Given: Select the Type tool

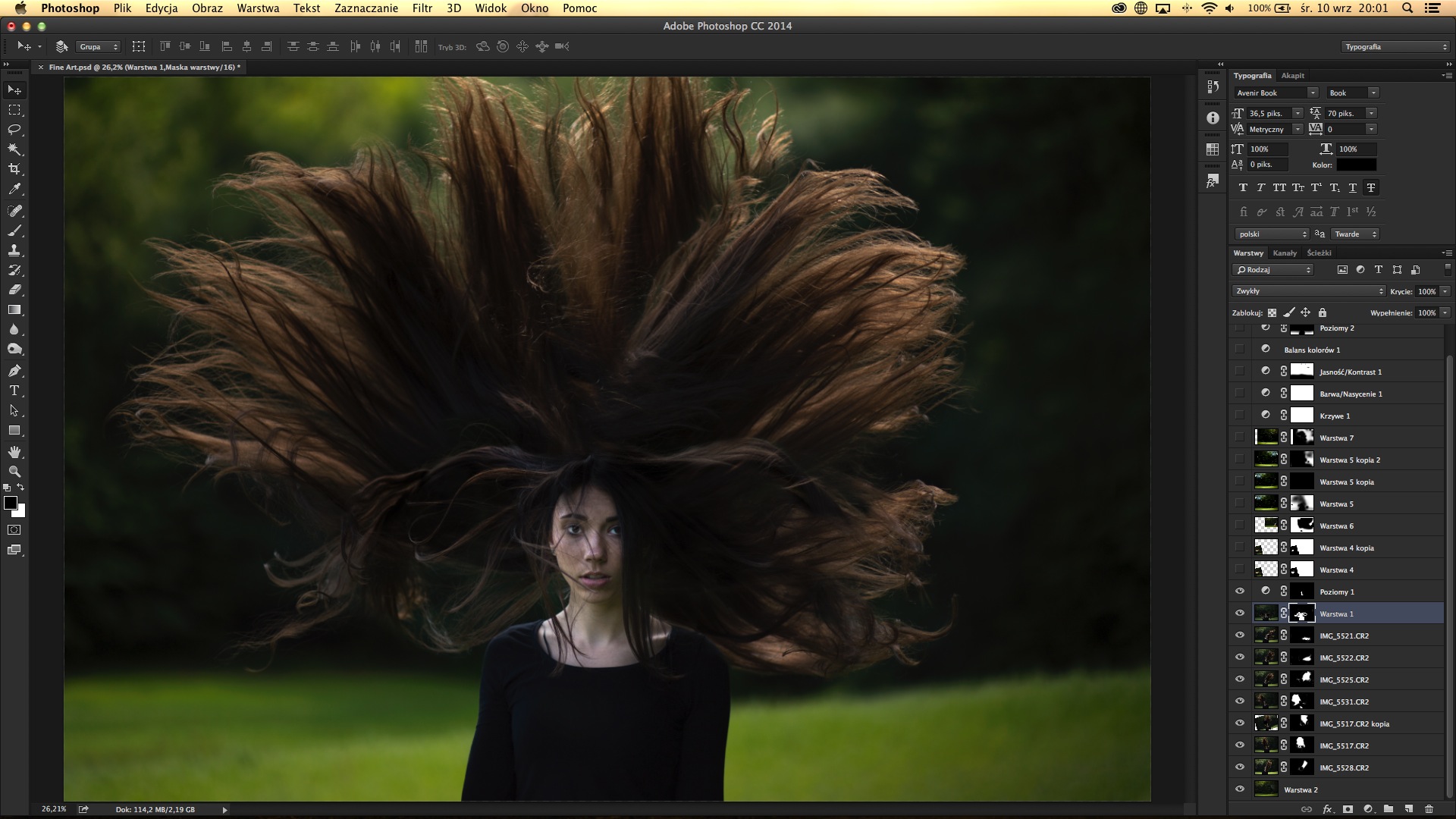Looking at the screenshot, I should 14,390.
